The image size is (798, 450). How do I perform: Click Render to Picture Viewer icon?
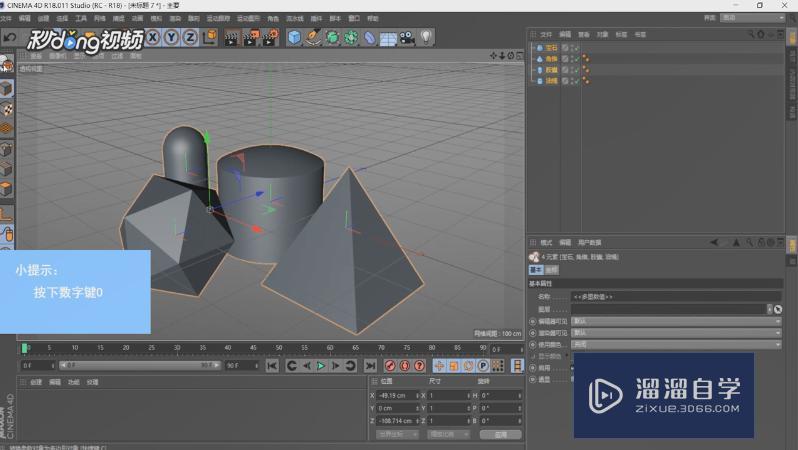click(x=251, y=38)
